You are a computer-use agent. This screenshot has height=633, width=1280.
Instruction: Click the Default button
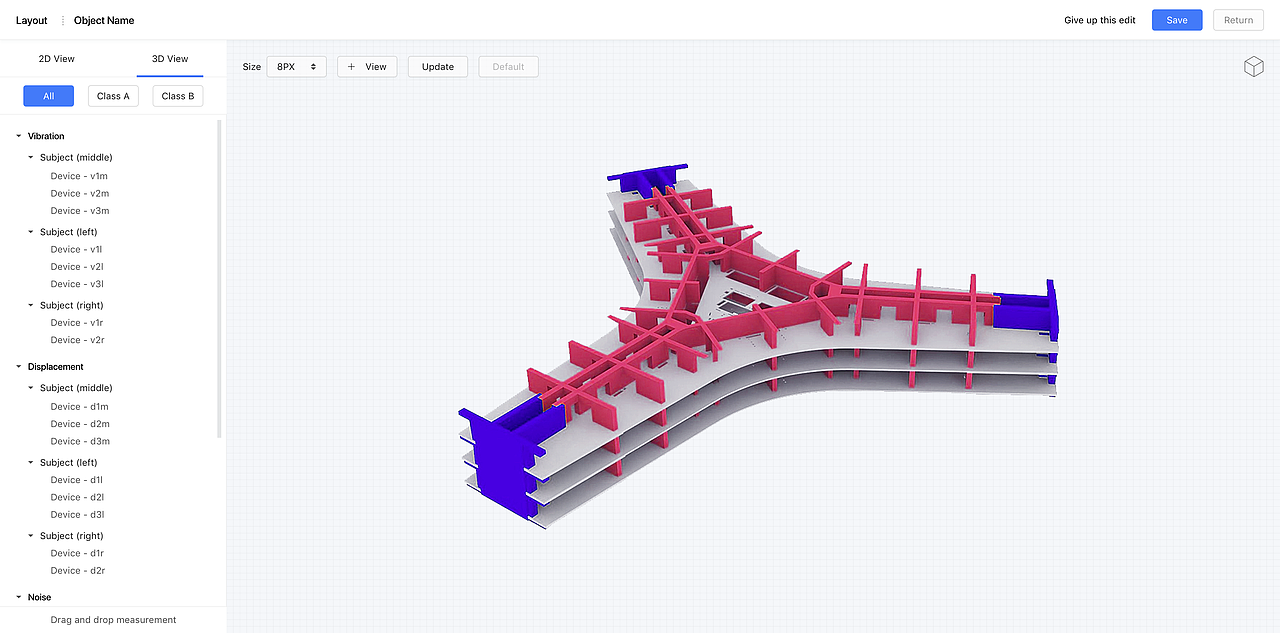508,67
